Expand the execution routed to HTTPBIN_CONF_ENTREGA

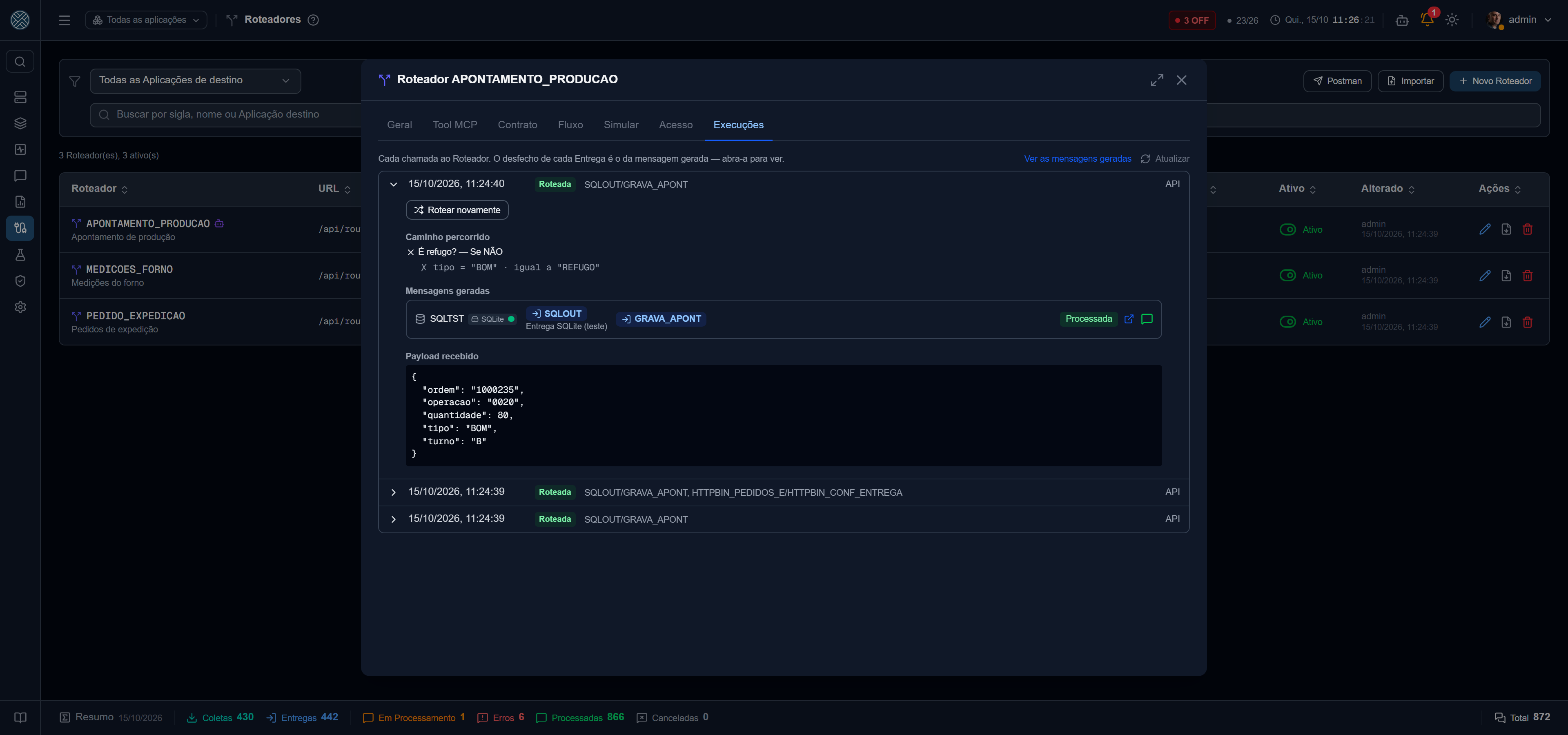pos(393,492)
